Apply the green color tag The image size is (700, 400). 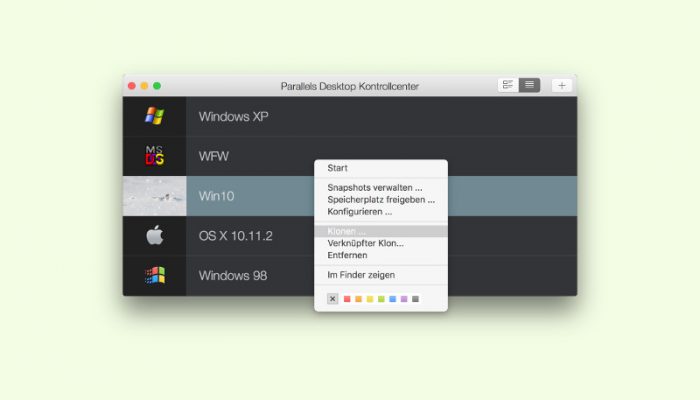pos(381,299)
